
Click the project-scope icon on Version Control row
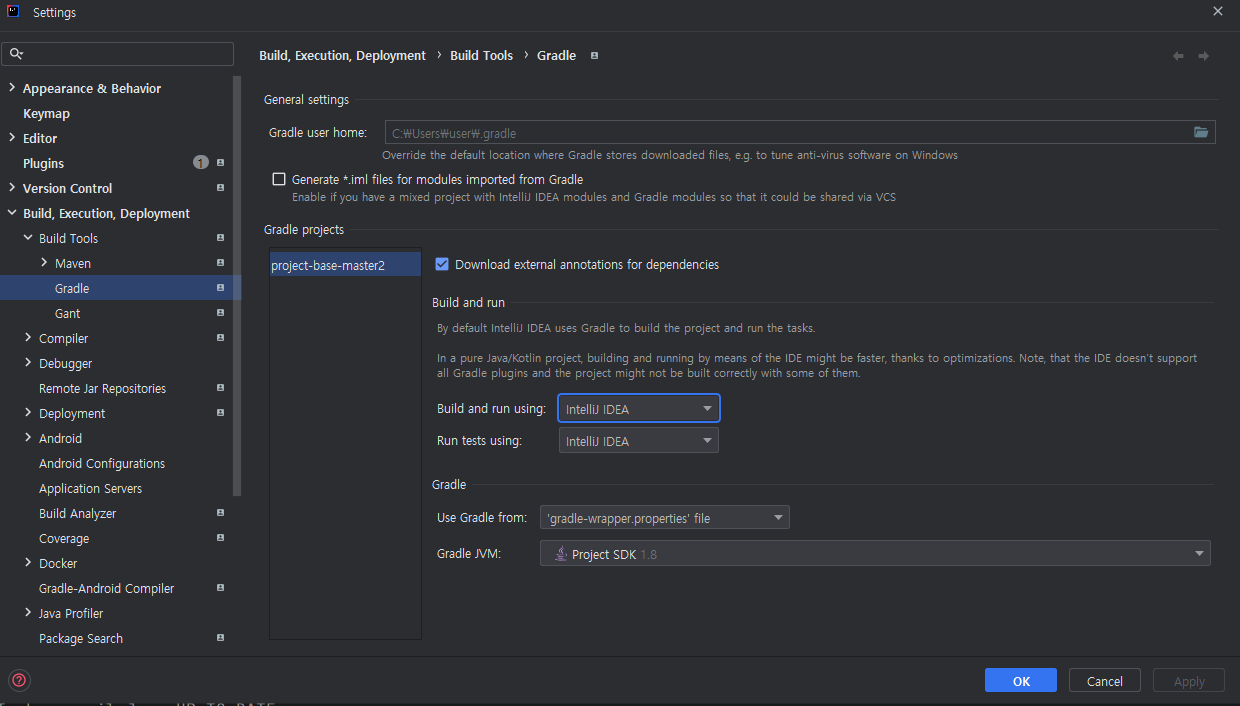pos(220,188)
